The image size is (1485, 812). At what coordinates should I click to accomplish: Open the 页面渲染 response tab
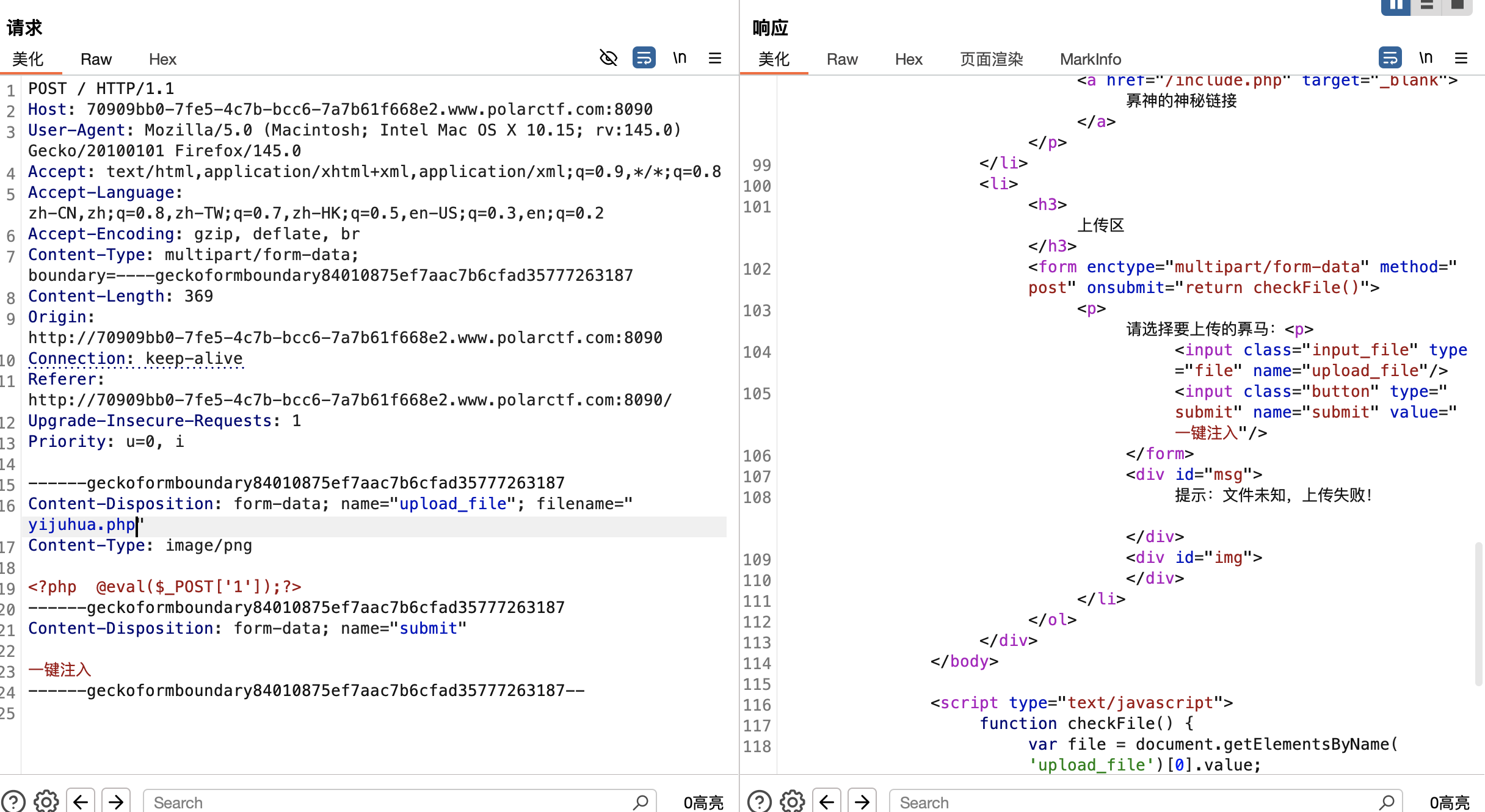[991, 59]
